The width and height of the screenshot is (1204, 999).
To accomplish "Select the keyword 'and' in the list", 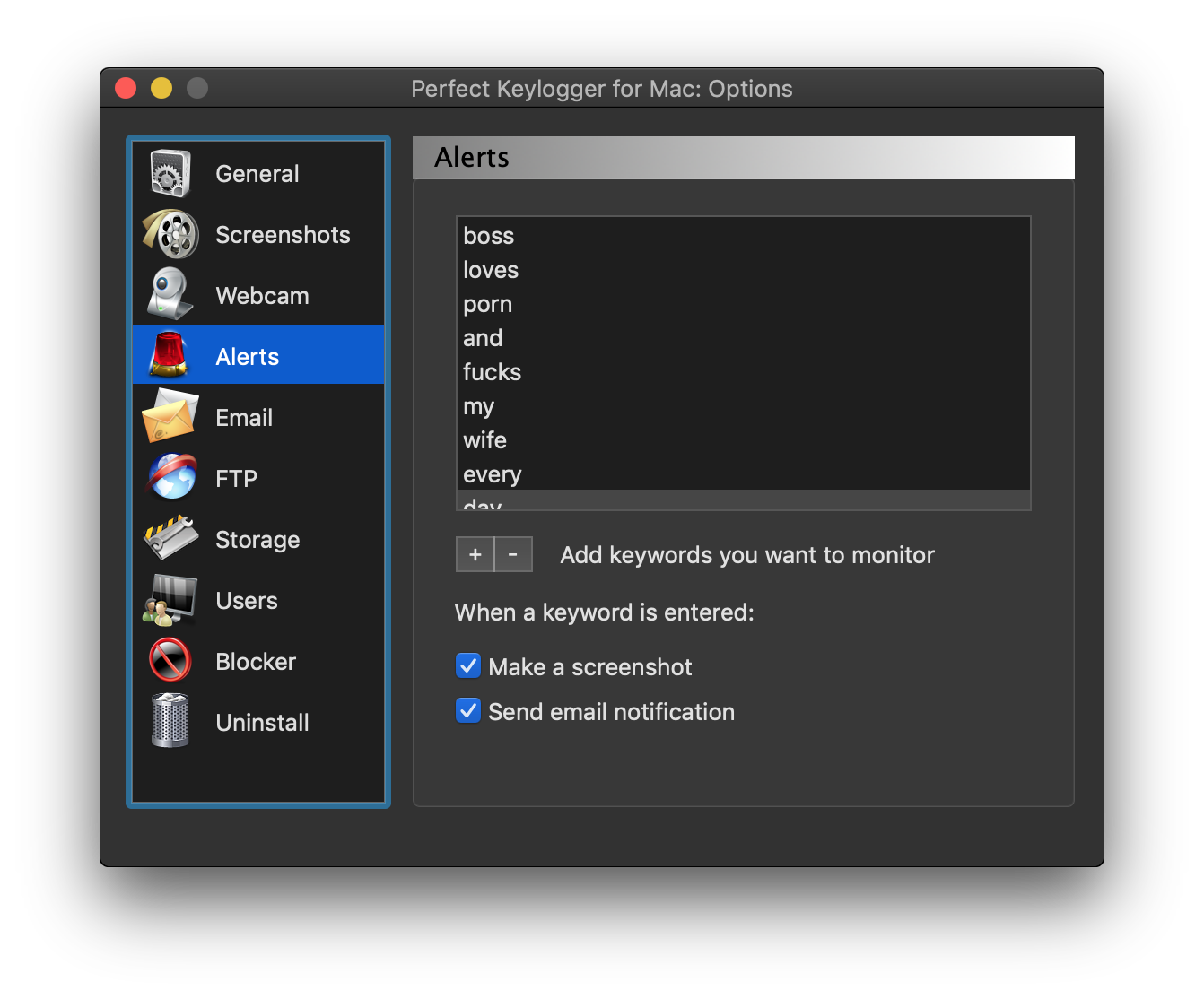I will pyautogui.click(x=743, y=337).
